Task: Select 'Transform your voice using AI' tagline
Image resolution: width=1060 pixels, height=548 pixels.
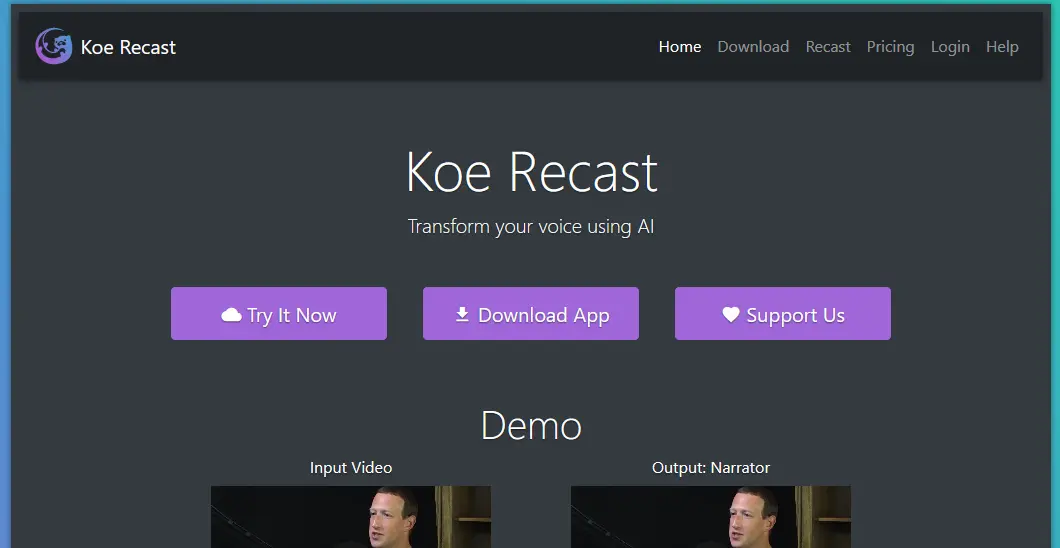Action: (531, 226)
